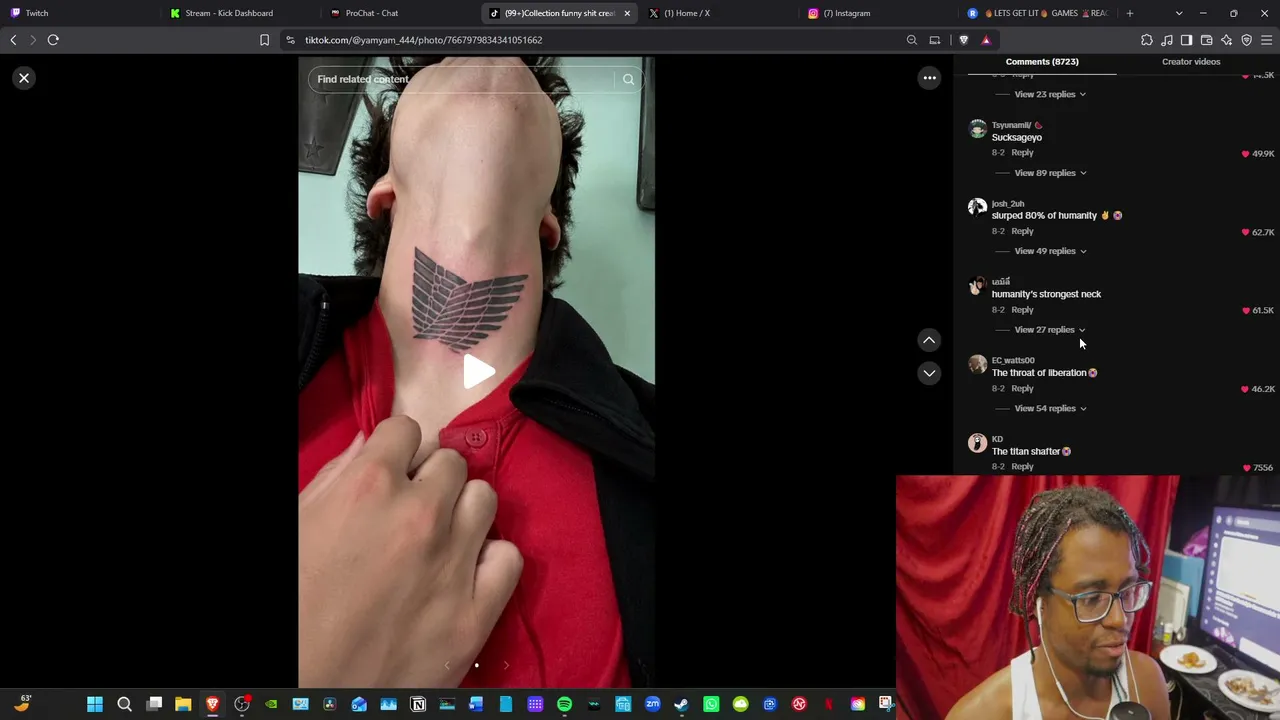The image size is (1280, 720).
Task: Open Task View from the taskbar
Action: coord(154,704)
